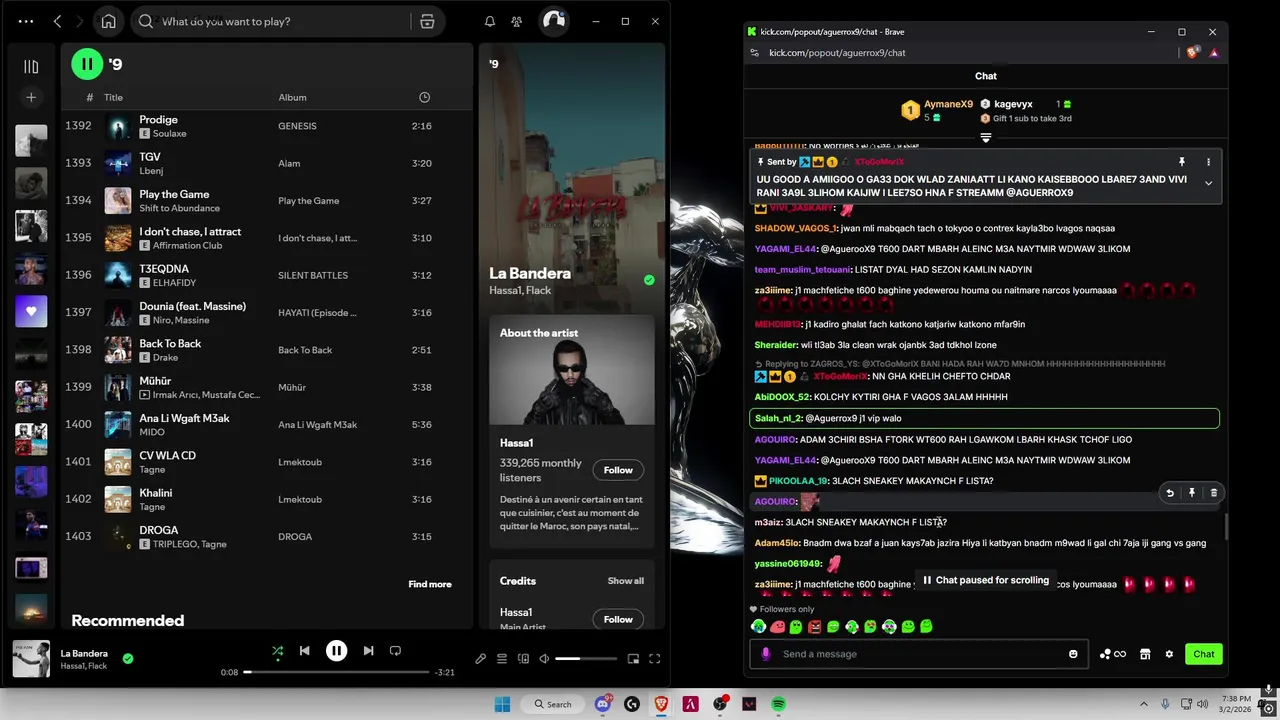Click the red angry emote in quick emotes
The width and height of the screenshot is (1280, 720).
click(814, 627)
